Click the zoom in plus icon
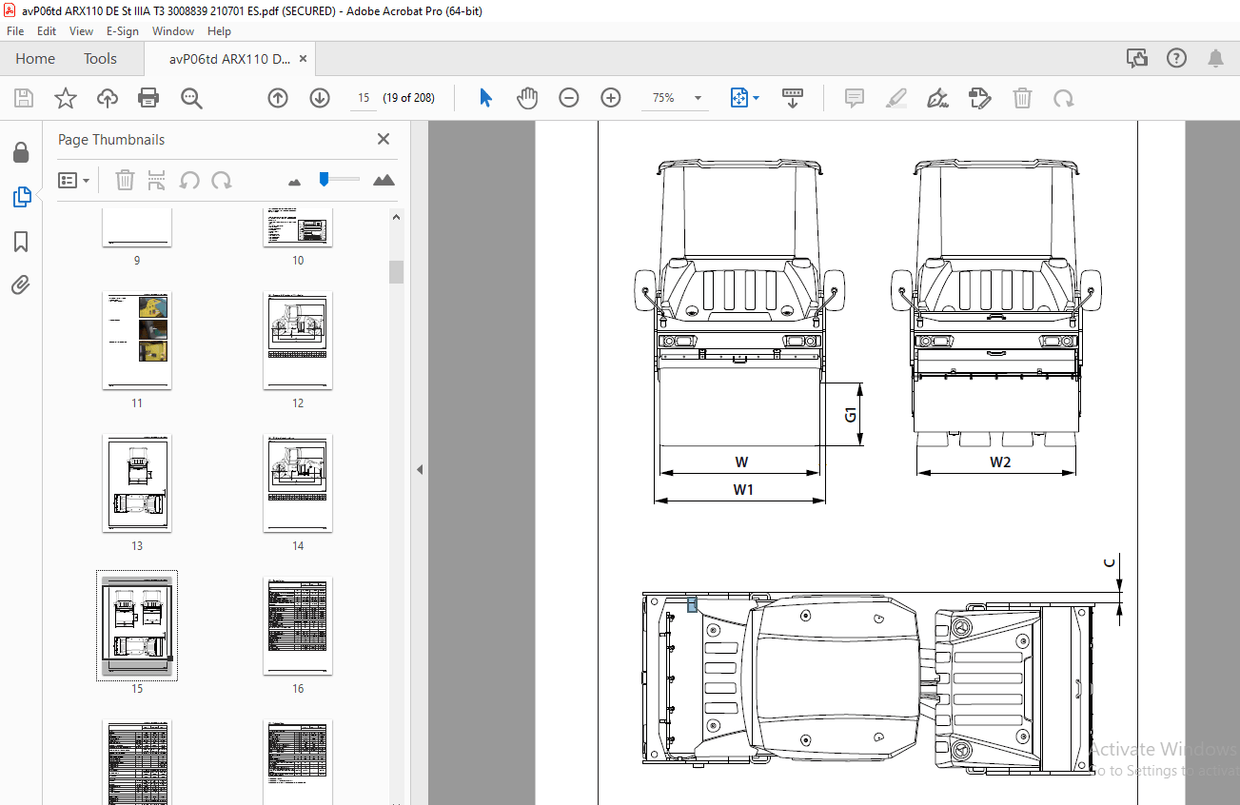 pos(611,98)
